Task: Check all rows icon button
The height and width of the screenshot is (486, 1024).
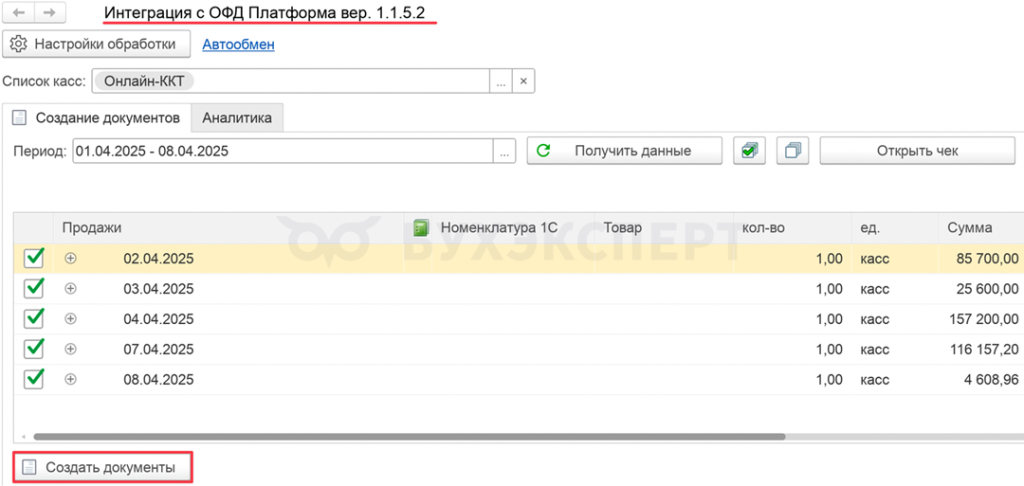Action: point(750,151)
